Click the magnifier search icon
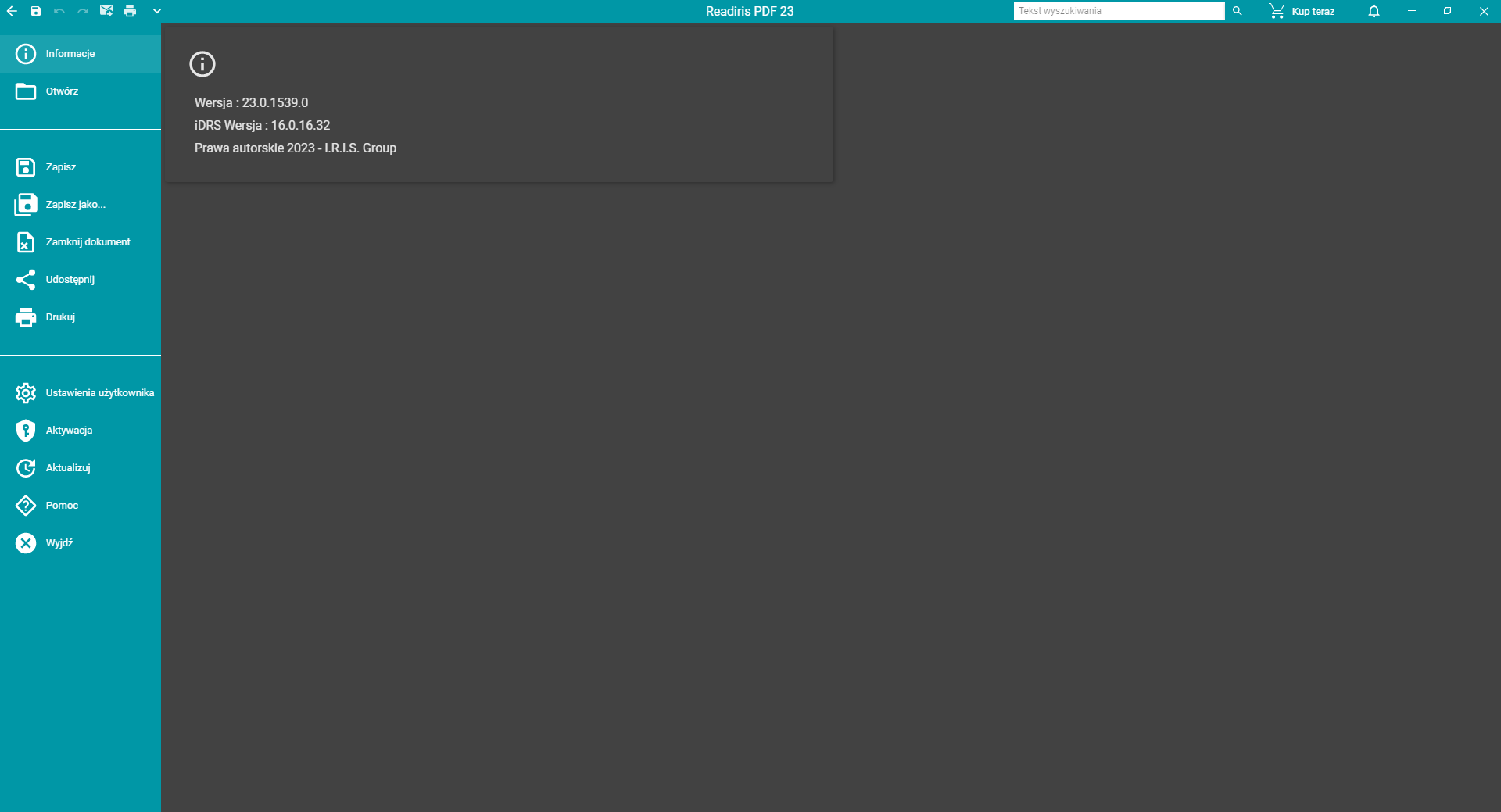This screenshot has height=812, width=1501. (x=1238, y=11)
